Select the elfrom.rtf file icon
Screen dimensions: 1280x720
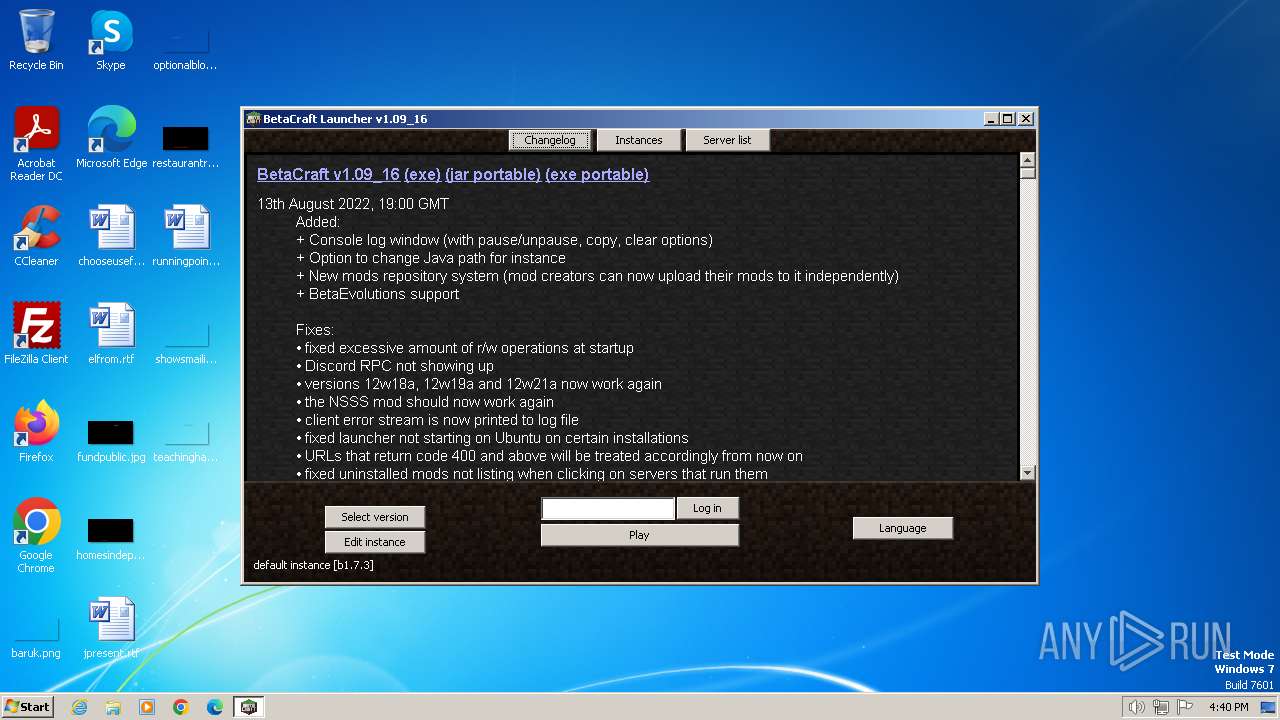pos(111,334)
